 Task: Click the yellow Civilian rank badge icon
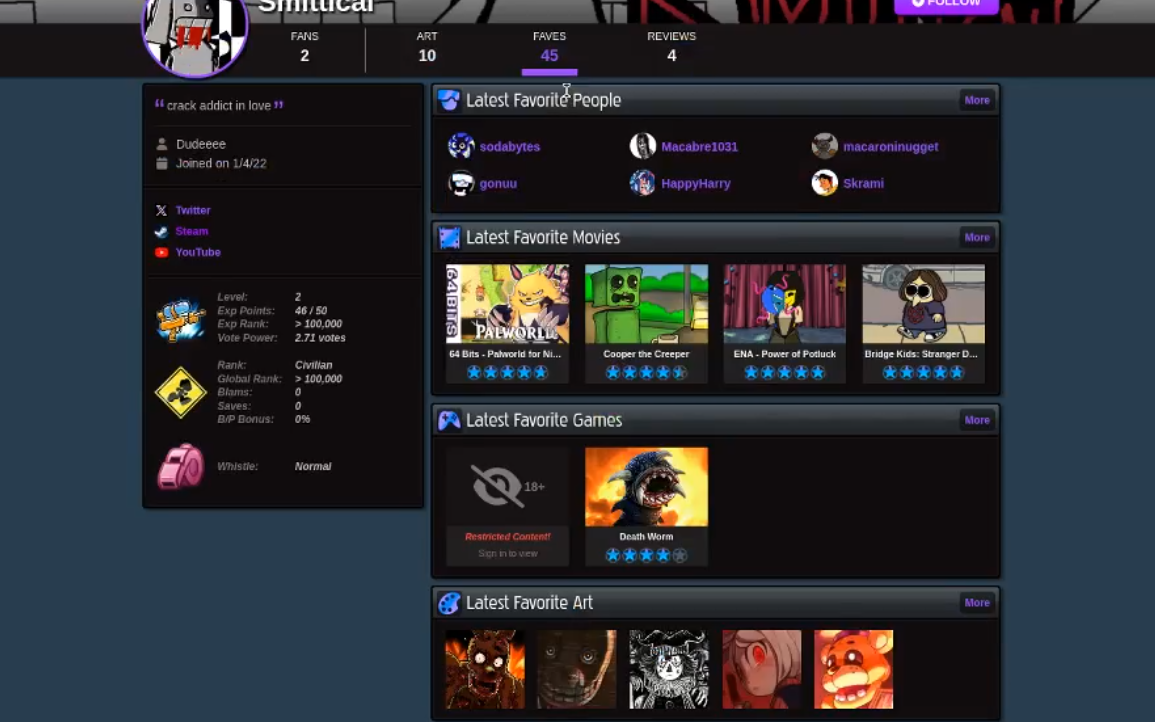click(x=181, y=392)
